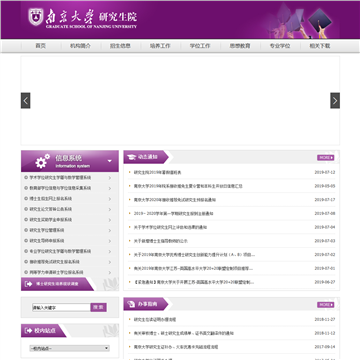360x360 pixels.
Task: Click the MORE button in 办事指南 section
Action: click(x=326, y=305)
